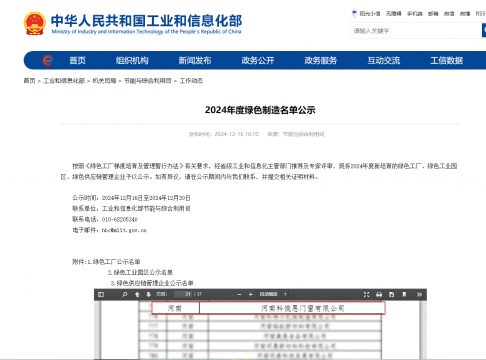Viewport: 486px width, 360px height.
Task: Open 首页 in the main navigation
Action: (77, 60)
